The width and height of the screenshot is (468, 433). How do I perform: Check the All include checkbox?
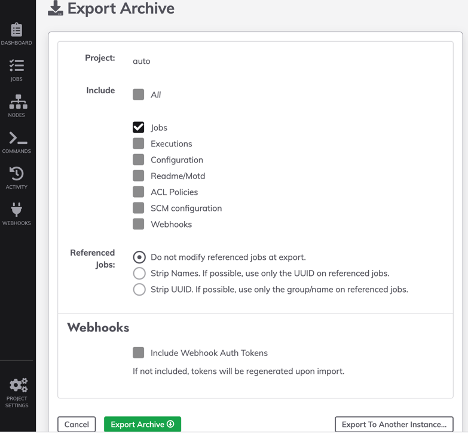[x=138, y=94]
